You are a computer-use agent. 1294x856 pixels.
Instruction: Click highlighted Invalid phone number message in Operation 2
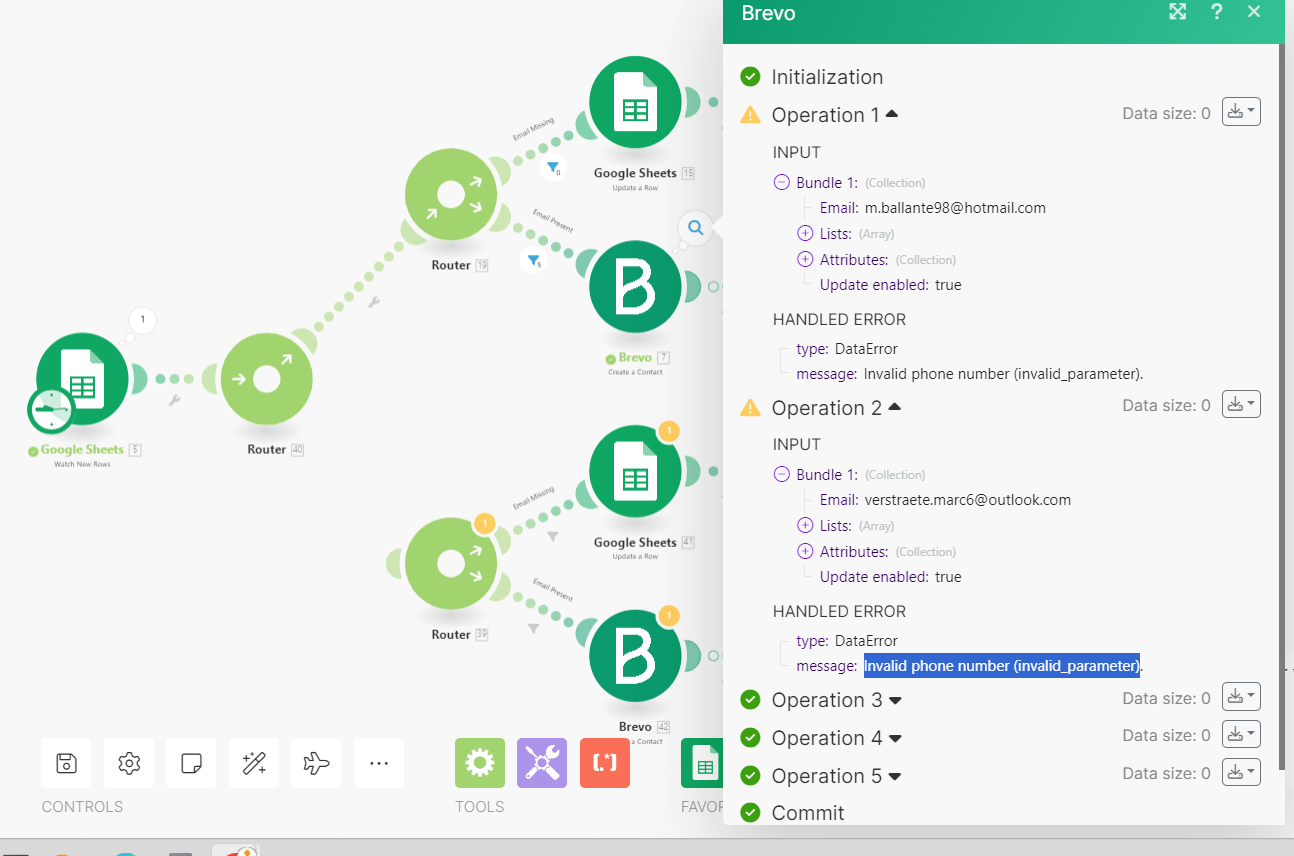pos(1002,666)
